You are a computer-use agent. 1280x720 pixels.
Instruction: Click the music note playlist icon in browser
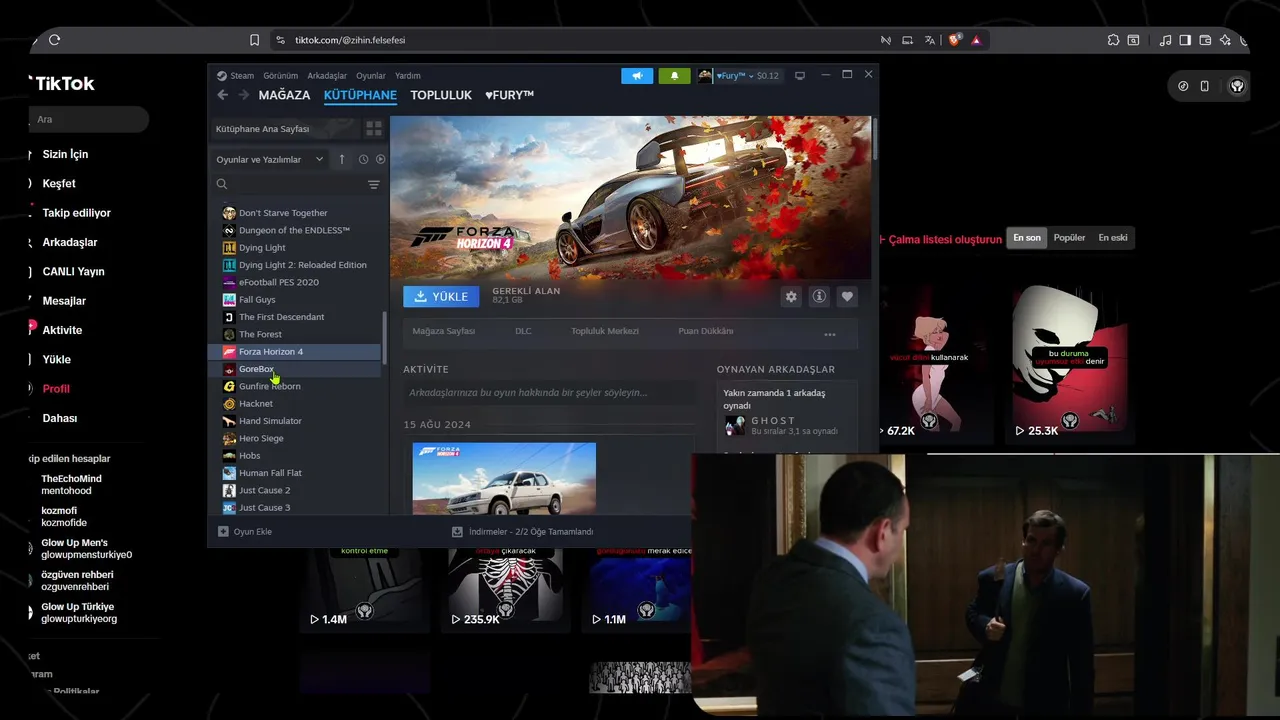(x=1165, y=40)
